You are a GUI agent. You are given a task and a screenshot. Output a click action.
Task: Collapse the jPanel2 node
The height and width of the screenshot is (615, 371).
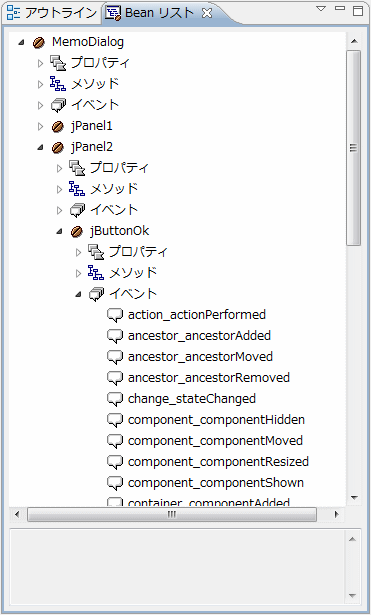(40, 147)
